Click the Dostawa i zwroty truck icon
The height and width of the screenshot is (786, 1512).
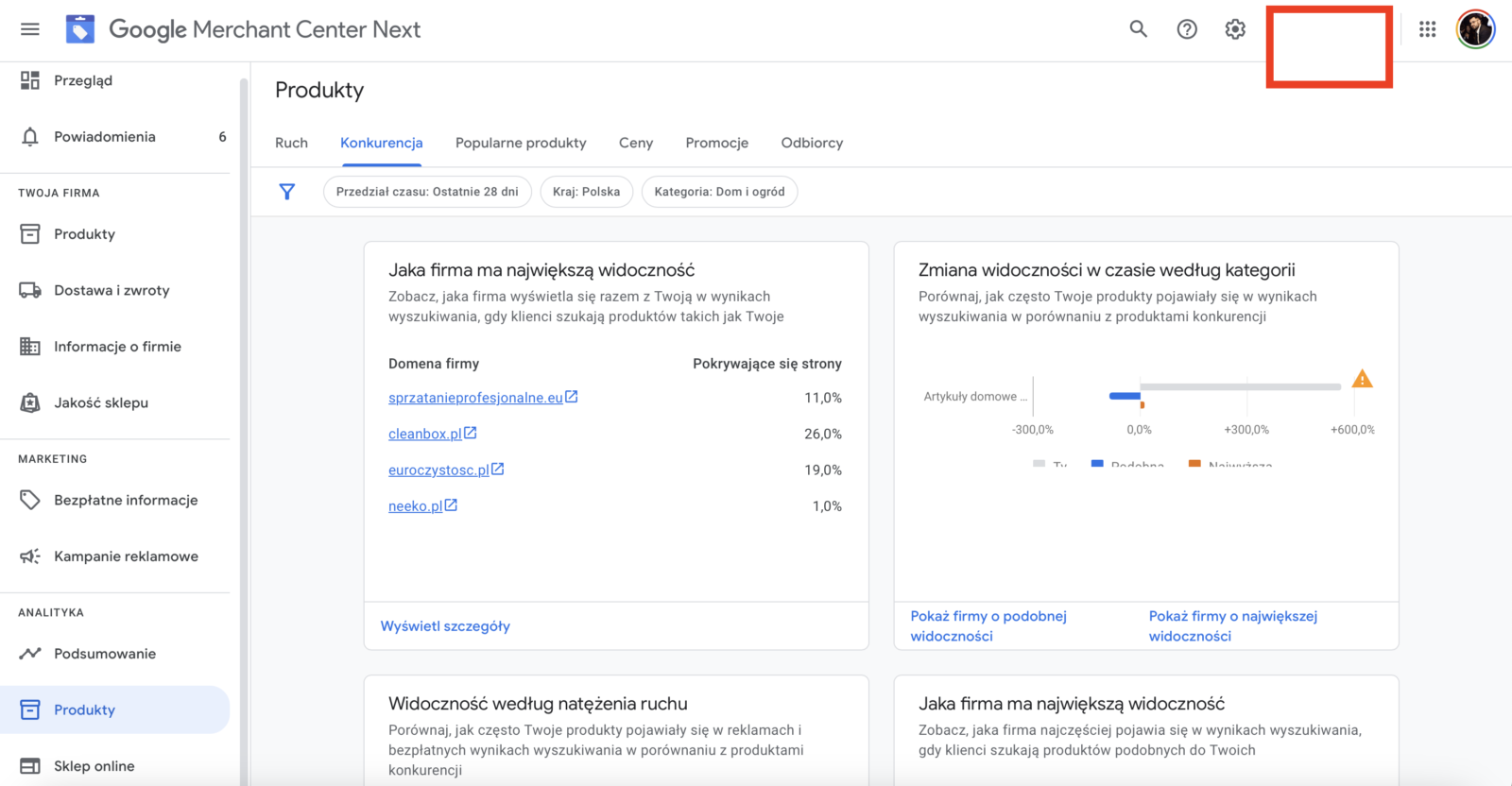[30, 290]
